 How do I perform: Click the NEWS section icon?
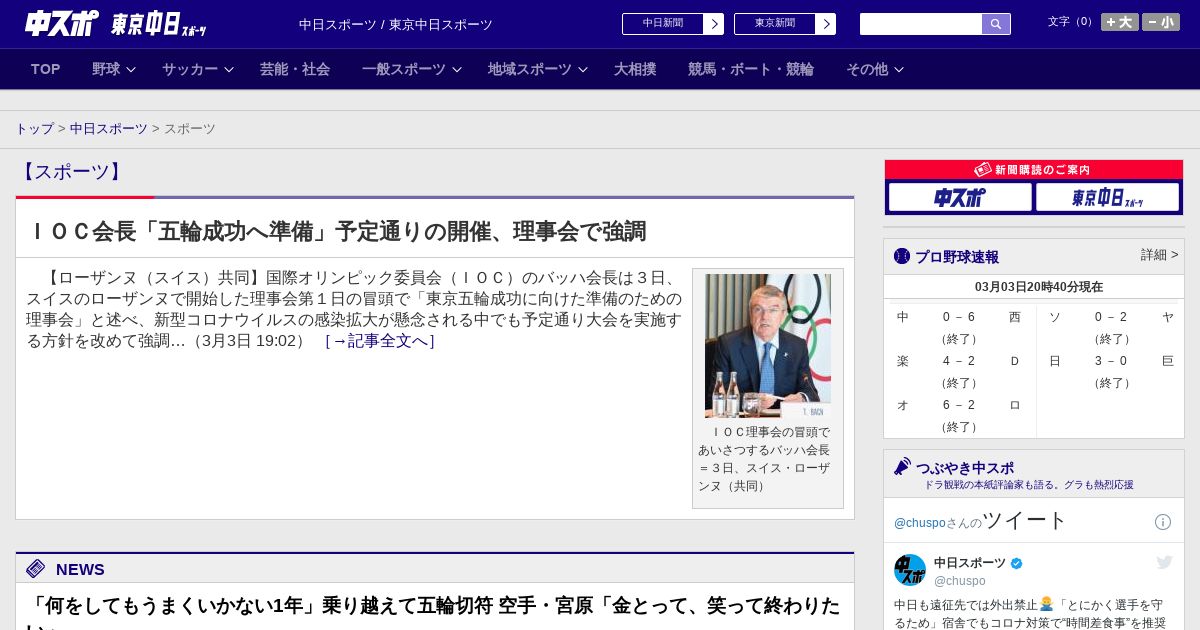coord(36,569)
